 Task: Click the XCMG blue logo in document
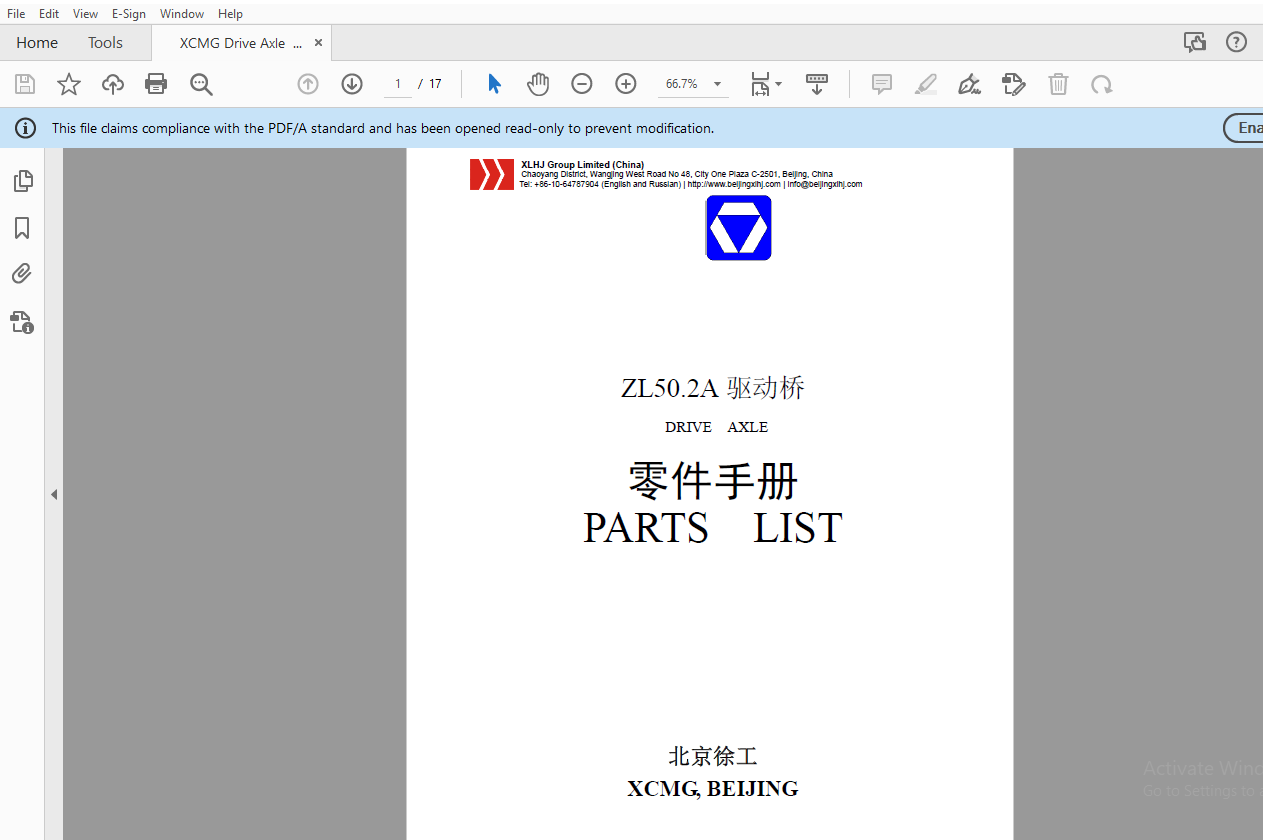tap(739, 227)
